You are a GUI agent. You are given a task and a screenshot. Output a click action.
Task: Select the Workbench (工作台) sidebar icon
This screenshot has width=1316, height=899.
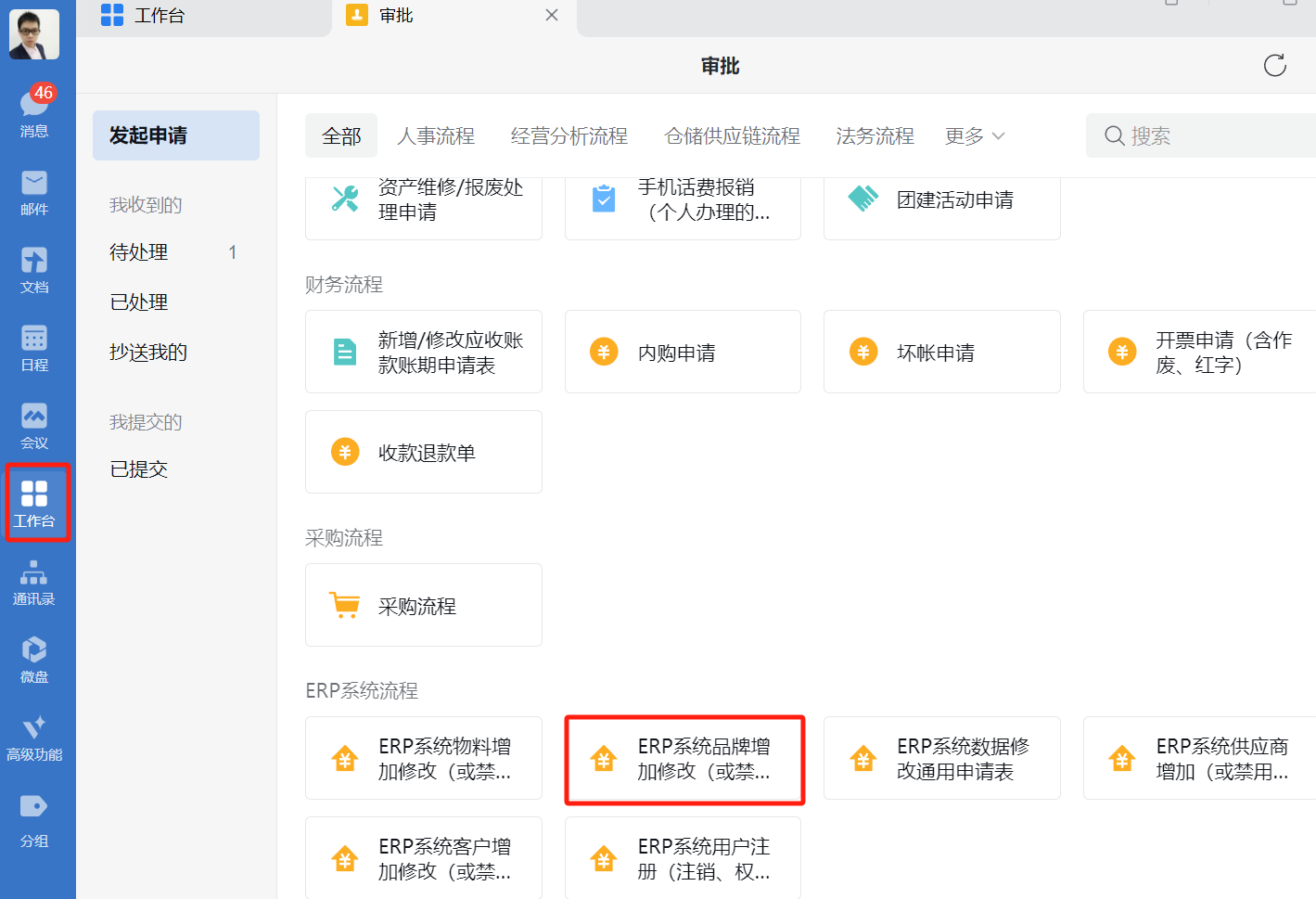point(34,504)
